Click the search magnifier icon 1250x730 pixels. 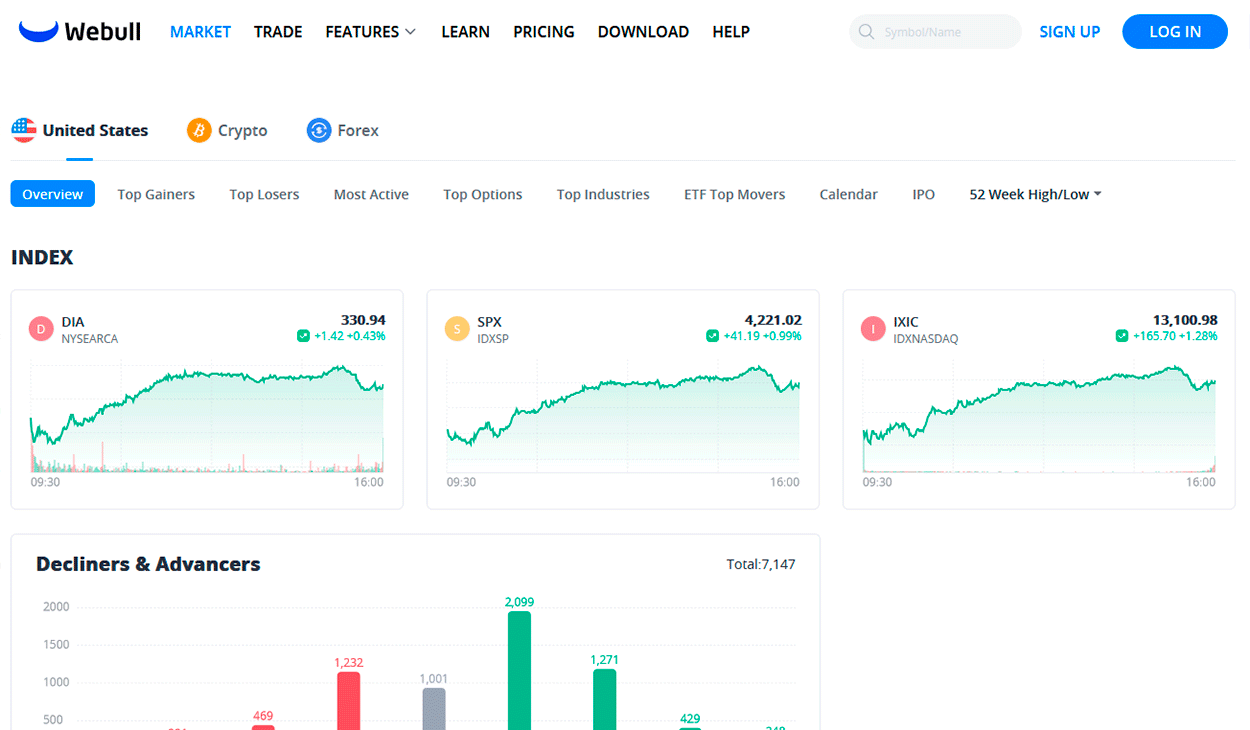point(866,31)
